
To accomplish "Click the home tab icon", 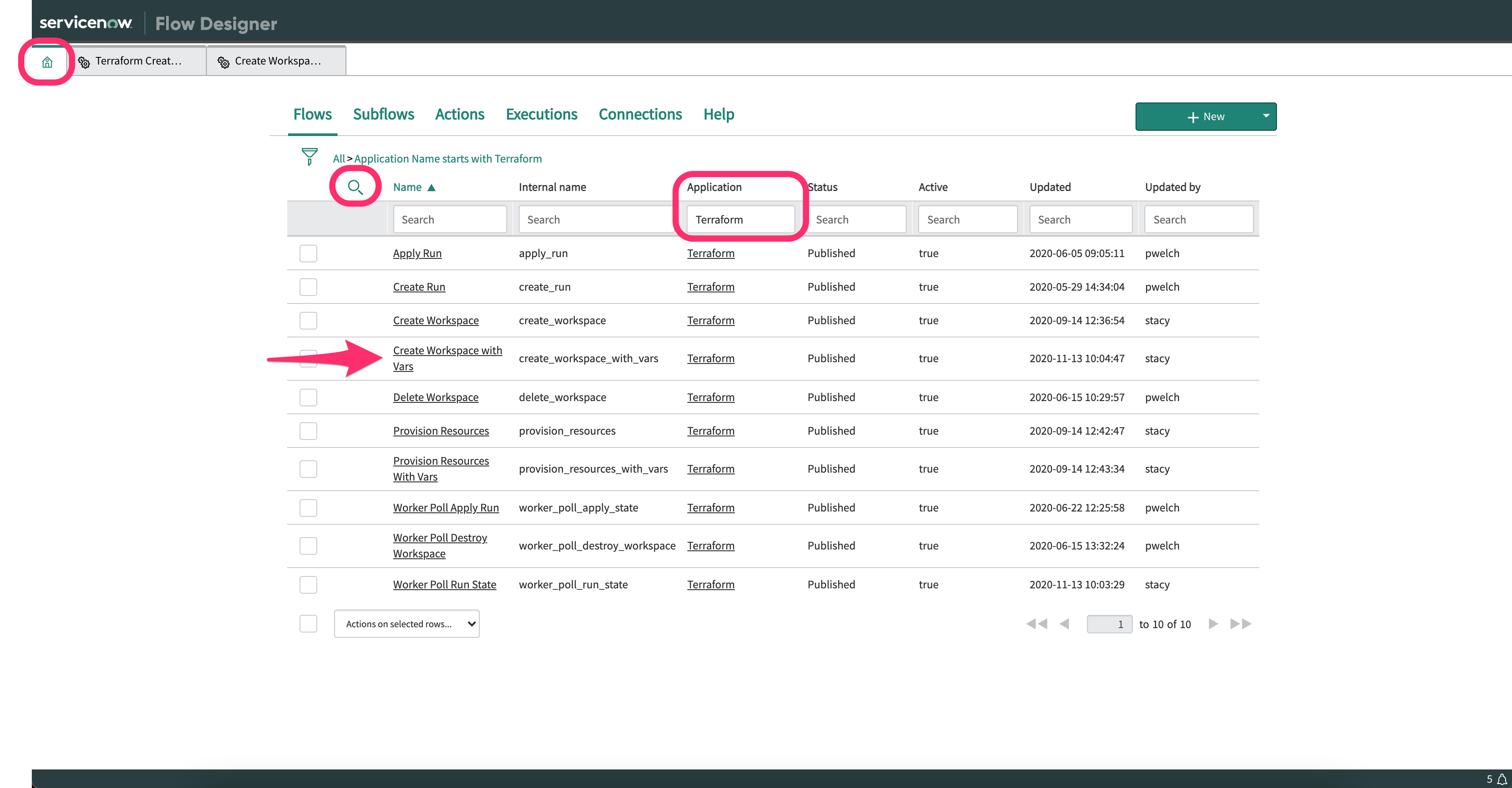I will click(x=47, y=61).
